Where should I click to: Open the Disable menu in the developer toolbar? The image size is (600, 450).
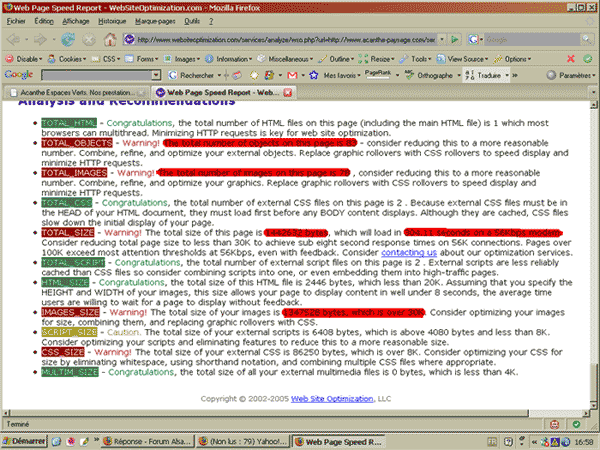pyautogui.click(x=23, y=59)
